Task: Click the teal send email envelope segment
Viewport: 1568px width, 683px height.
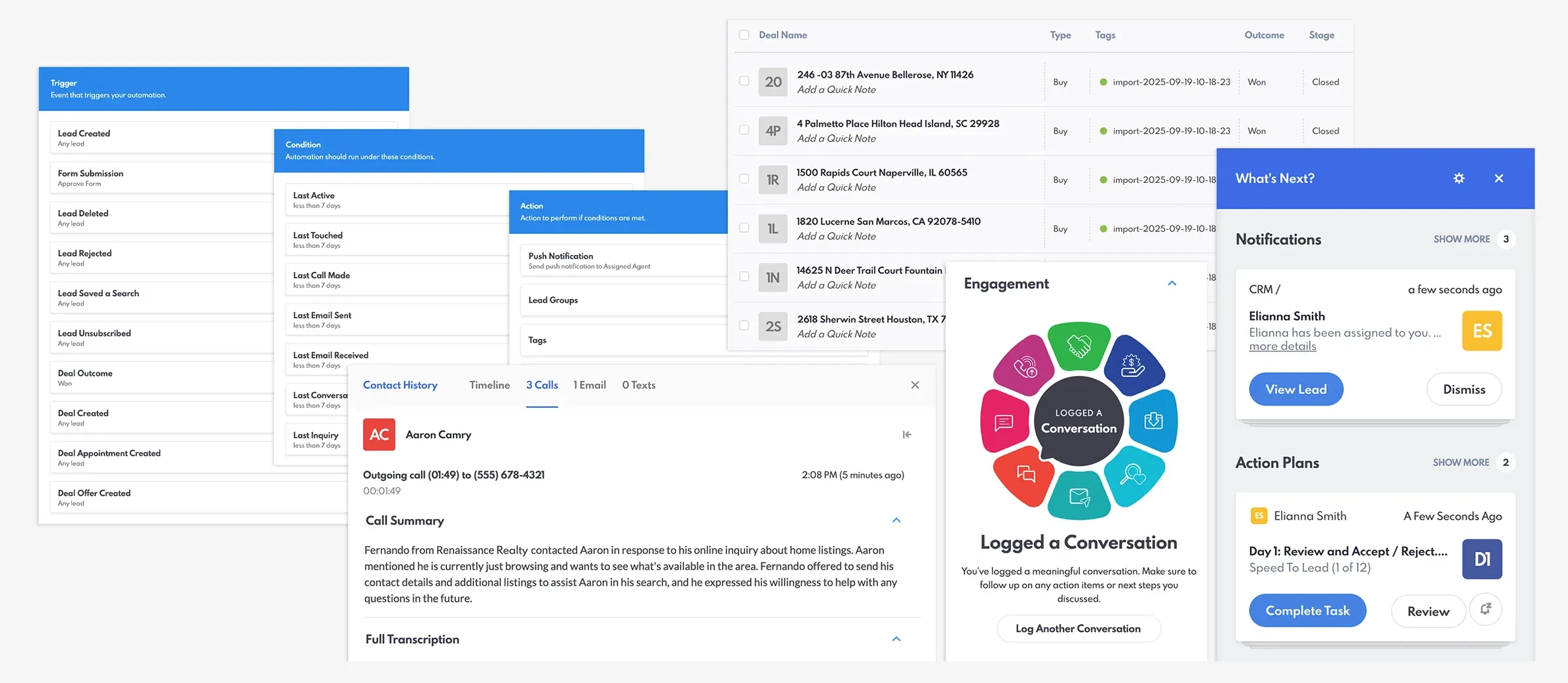Action: pyautogui.click(x=1079, y=497)
